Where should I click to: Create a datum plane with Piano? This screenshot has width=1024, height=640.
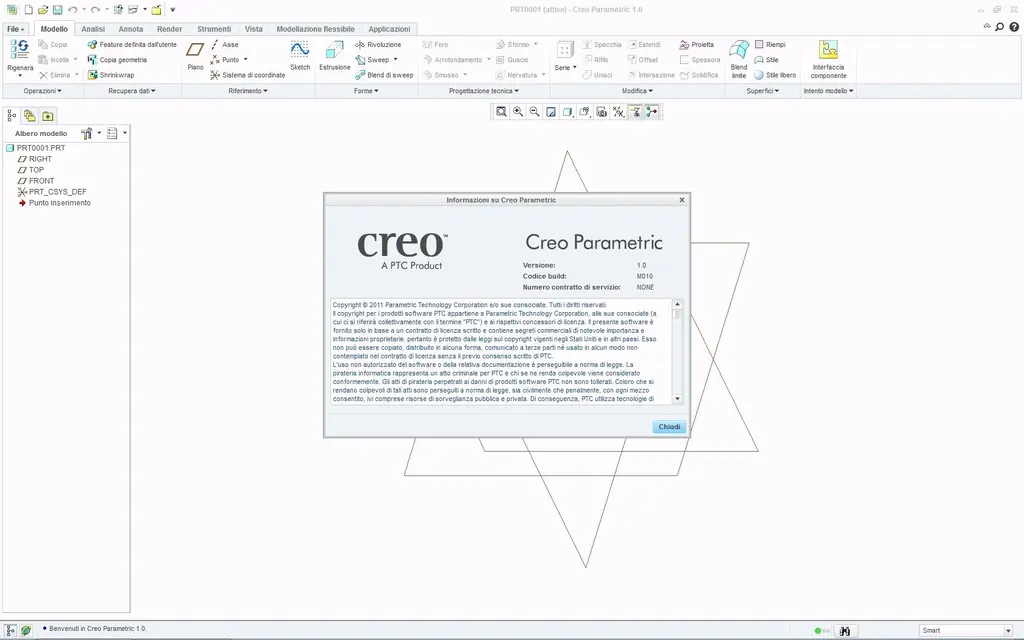click(x=195, y=56)
